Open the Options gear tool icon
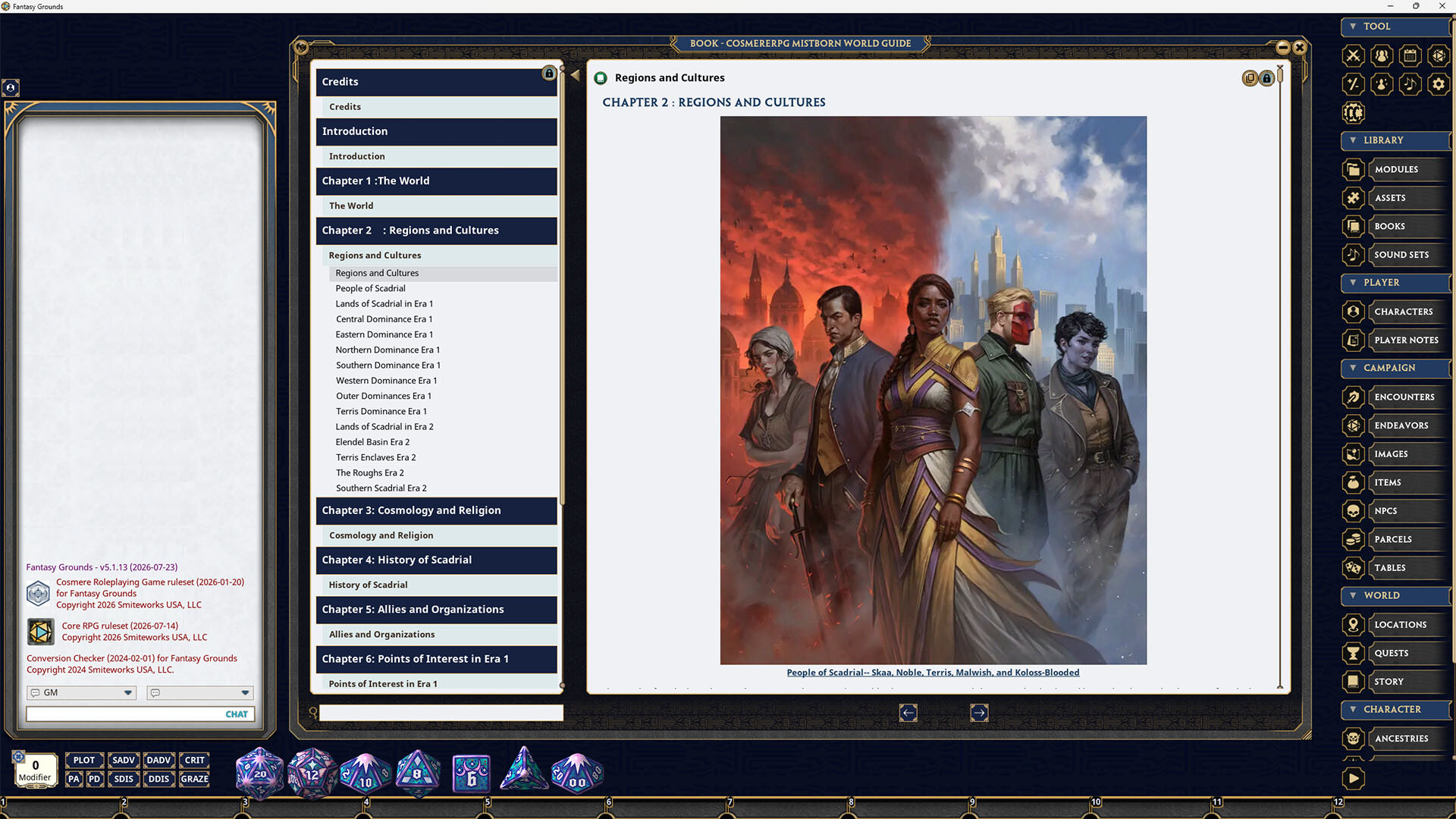Screen dimensions: 1456x819 coord(1438,84)
